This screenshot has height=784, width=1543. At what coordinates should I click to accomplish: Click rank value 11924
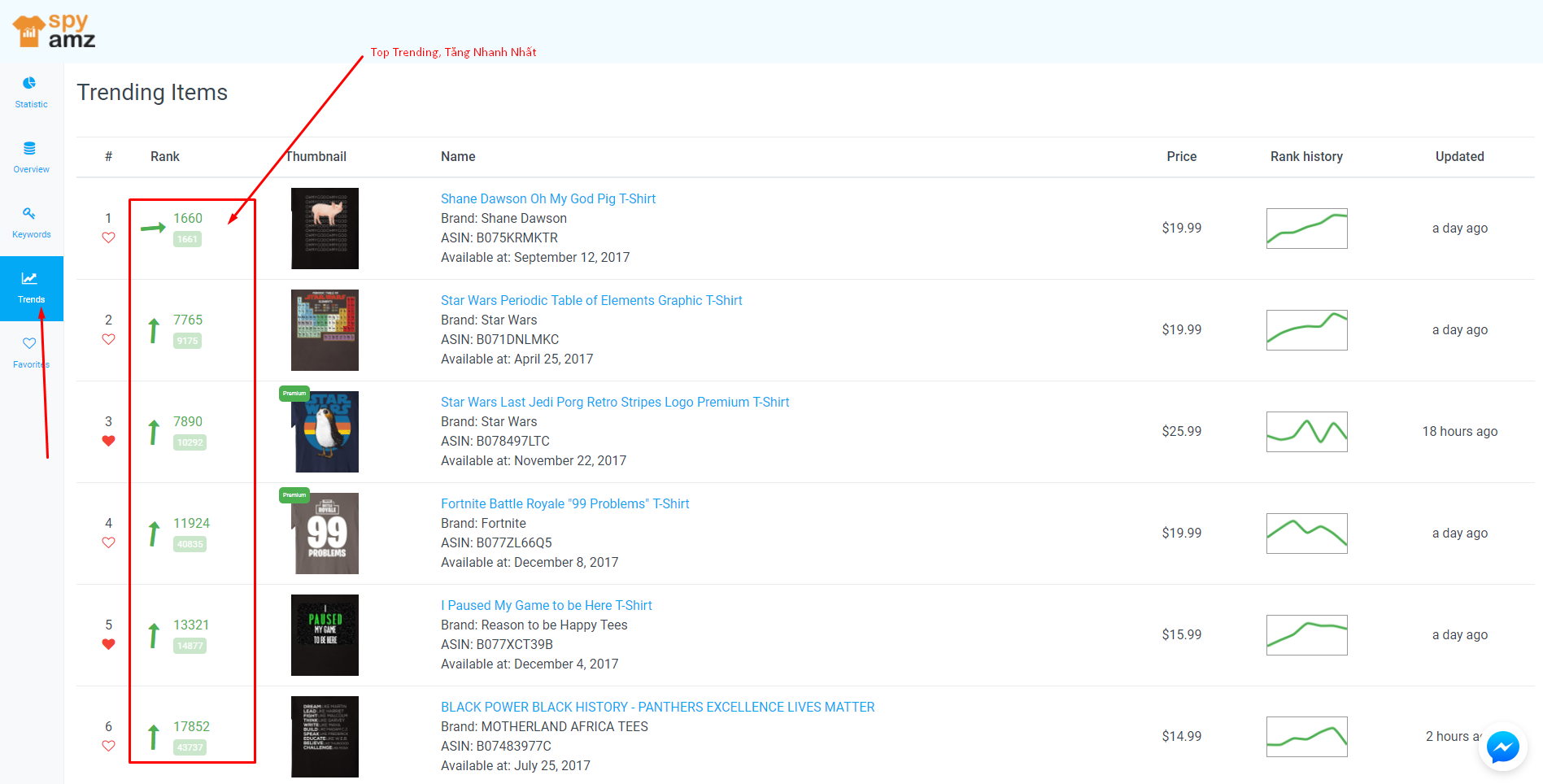point(191,523)
